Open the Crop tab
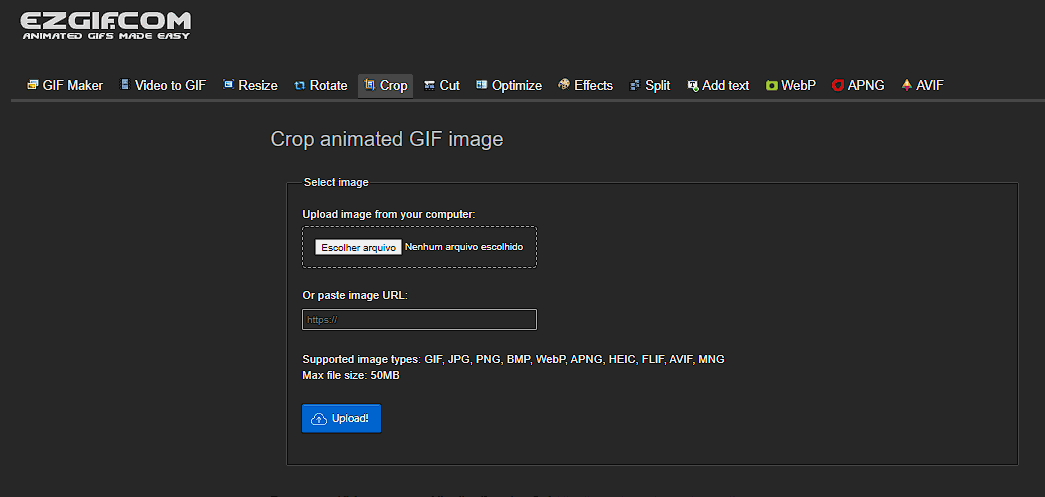1045x497 pixels. (x=385, y=86)
